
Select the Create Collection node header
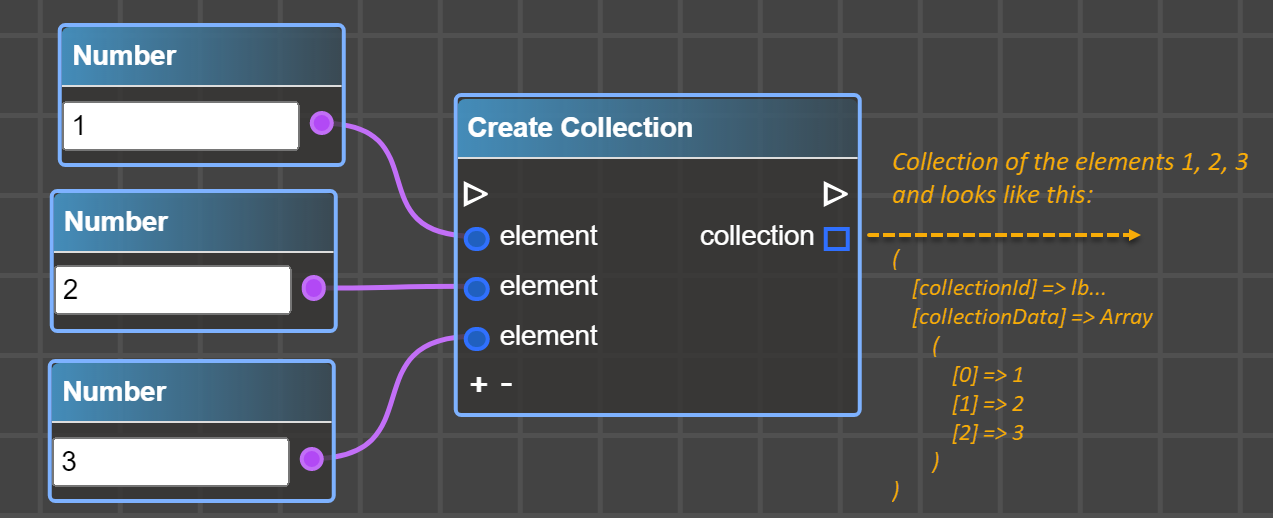(x=658, y=128)
